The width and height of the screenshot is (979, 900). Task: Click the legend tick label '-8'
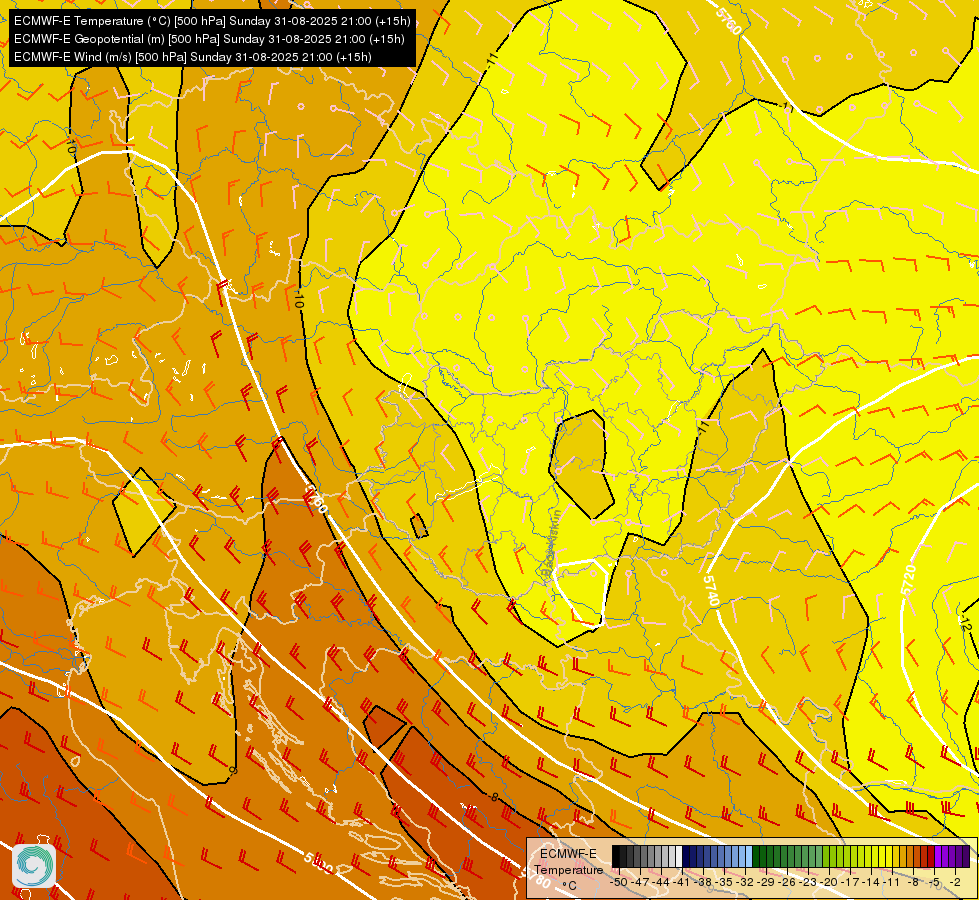coord(913,882)
